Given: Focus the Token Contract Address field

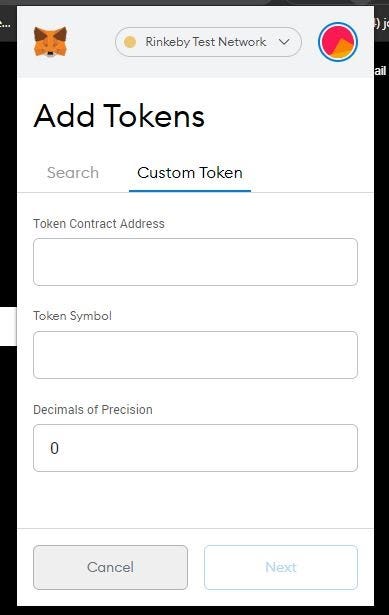Looking at the screenshot, I should coord(195,262).
